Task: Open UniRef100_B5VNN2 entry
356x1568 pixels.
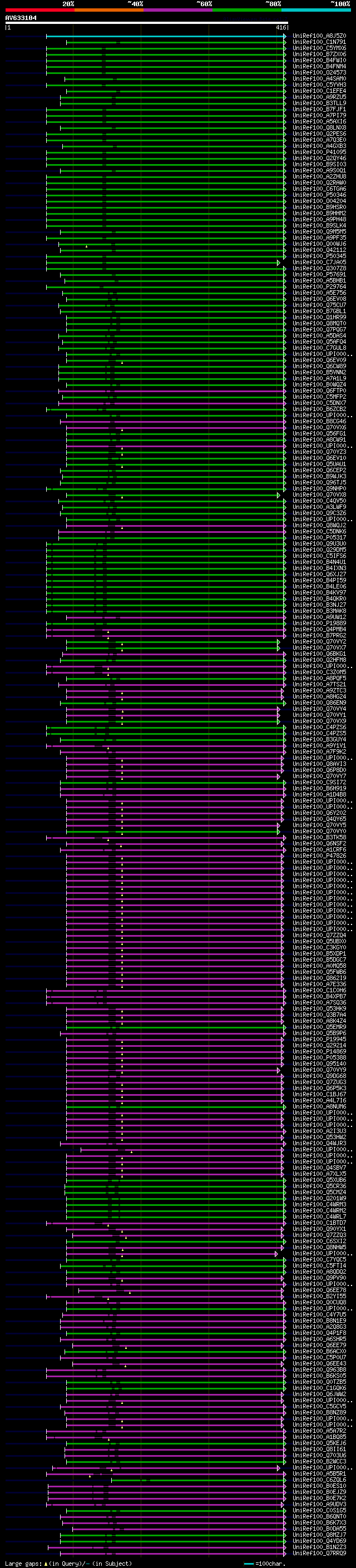Action: [x=319, y=373]
